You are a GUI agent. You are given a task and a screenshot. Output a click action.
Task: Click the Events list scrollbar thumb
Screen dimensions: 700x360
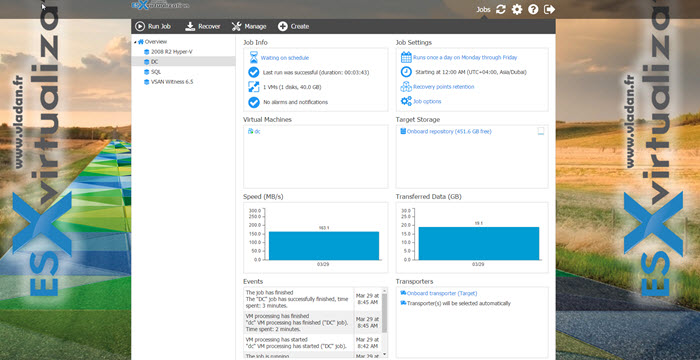[x=384, y=313]
